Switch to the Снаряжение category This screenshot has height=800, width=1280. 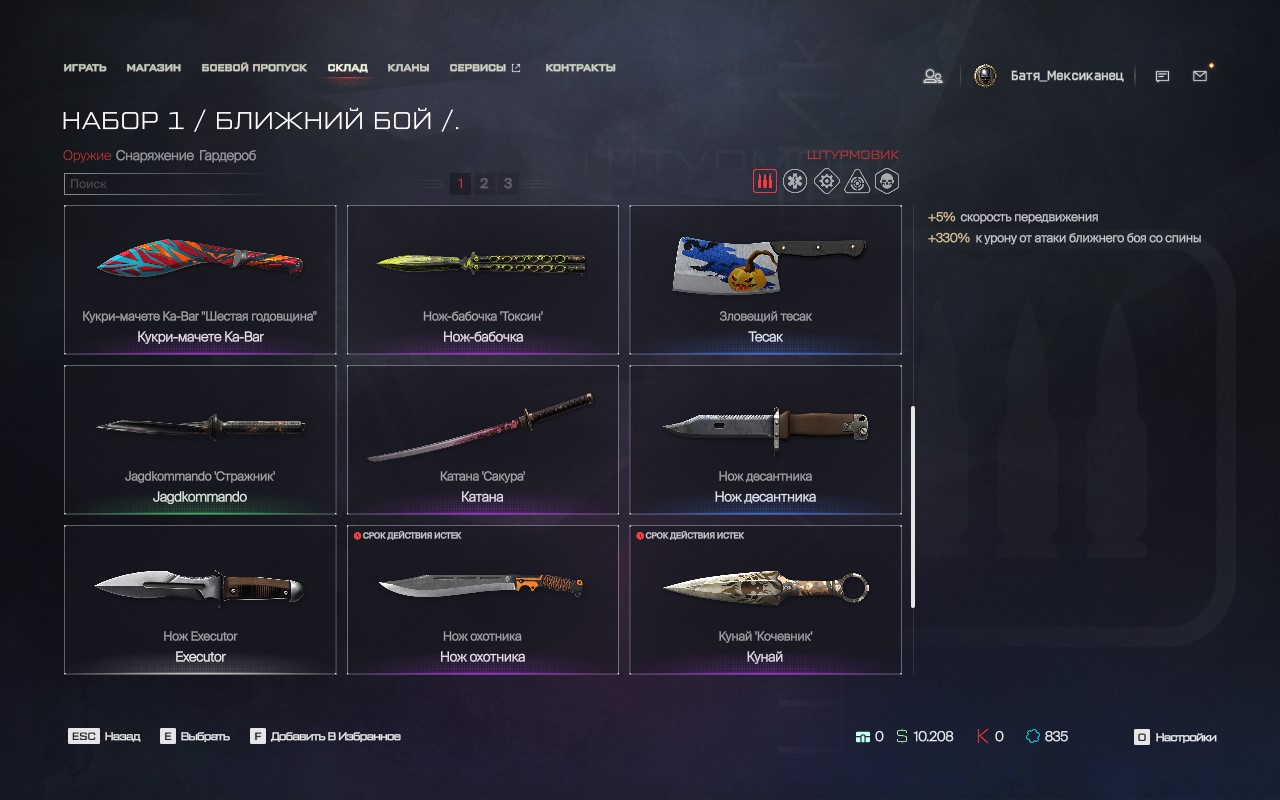point(155,156)
